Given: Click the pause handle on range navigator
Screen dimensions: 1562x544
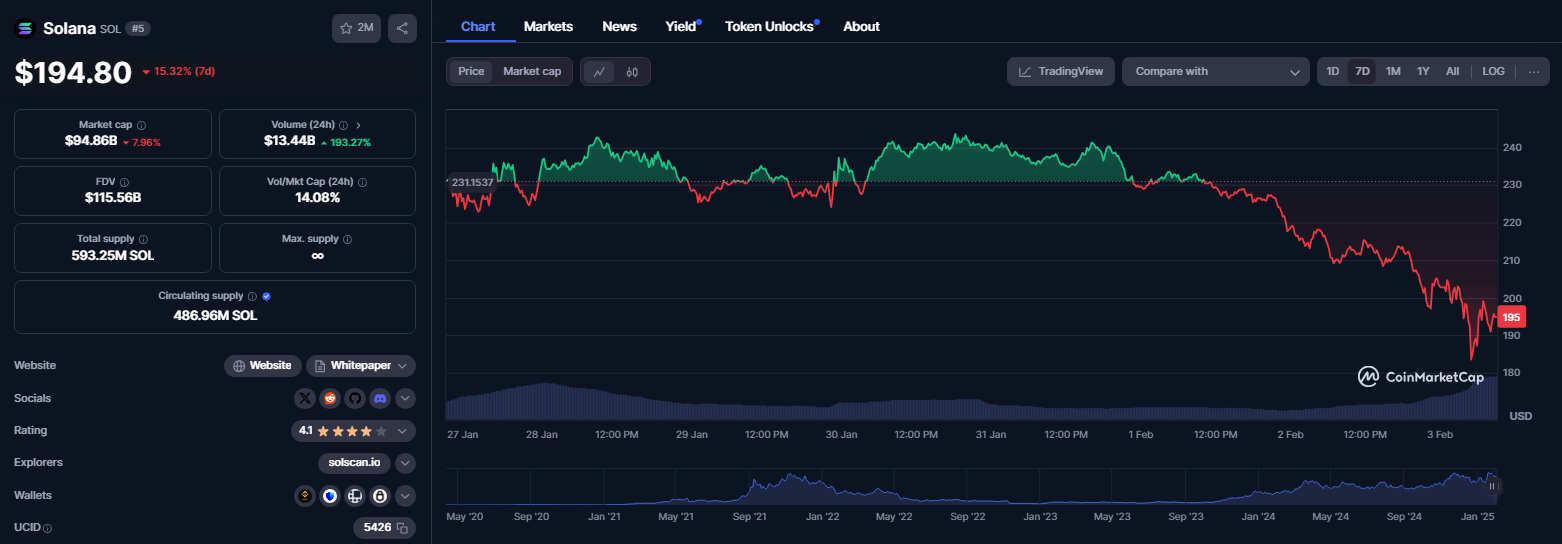Looking at the screenshot, I should tap(1492, 486).
